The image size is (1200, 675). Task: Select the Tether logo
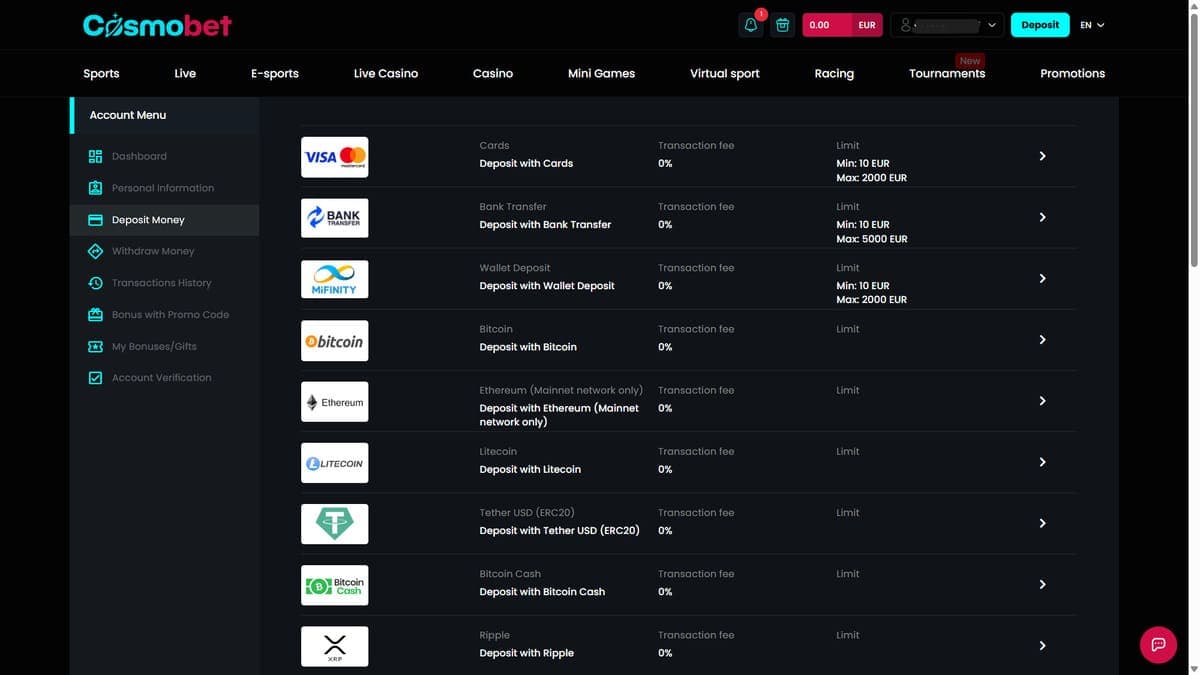[x=335, y=524]
